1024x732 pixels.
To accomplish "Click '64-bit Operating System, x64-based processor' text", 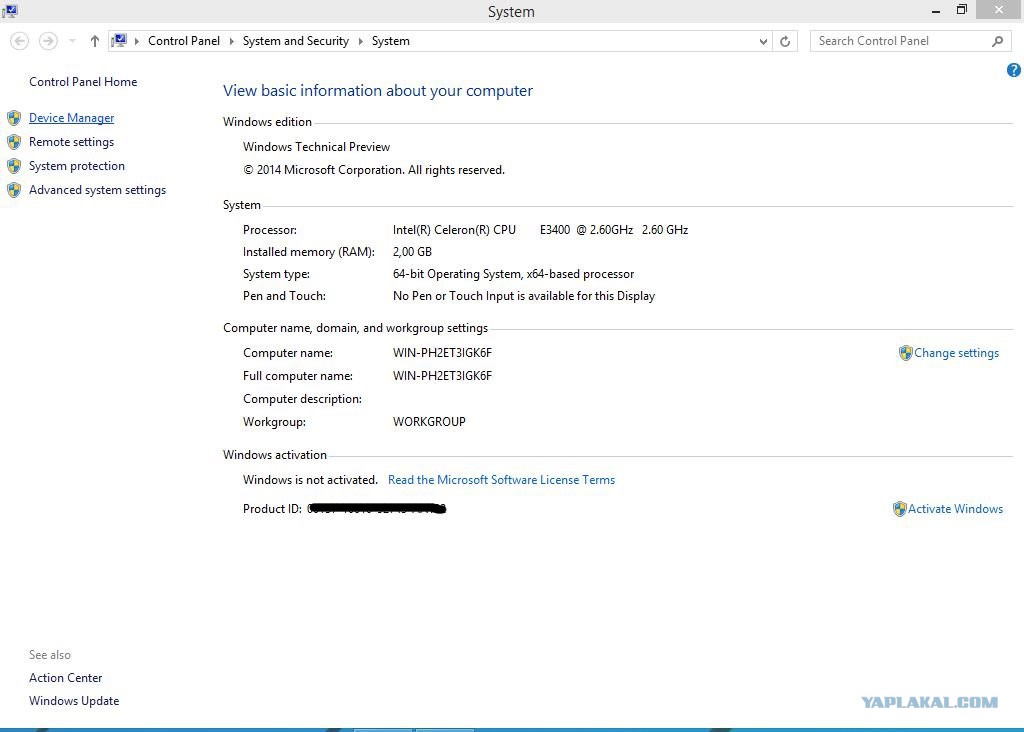I will tap(513, 274).
